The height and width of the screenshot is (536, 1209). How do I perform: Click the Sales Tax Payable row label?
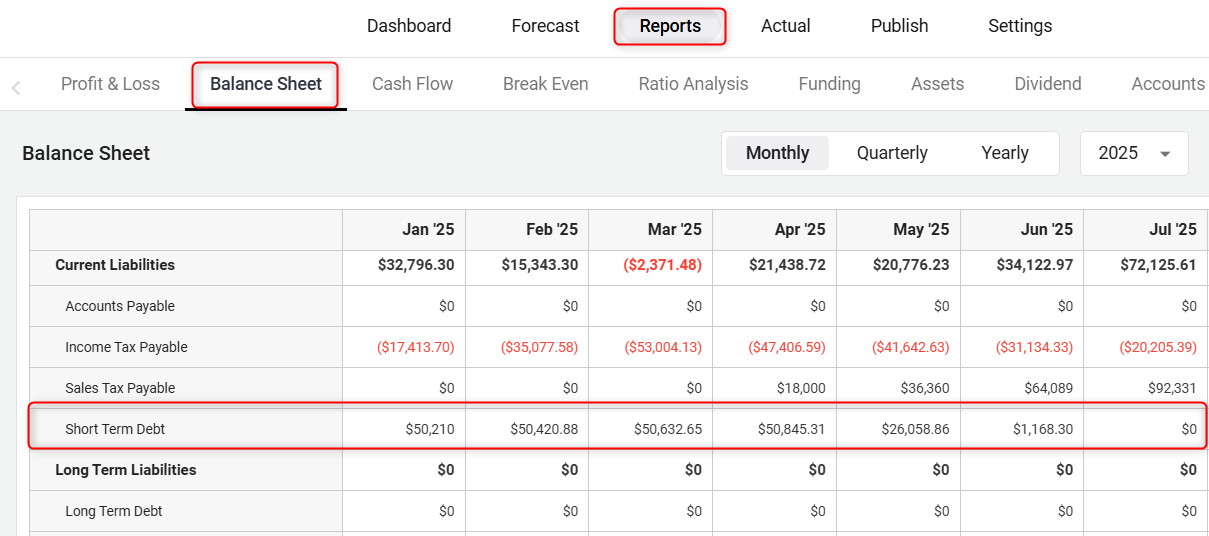point(120,388)
